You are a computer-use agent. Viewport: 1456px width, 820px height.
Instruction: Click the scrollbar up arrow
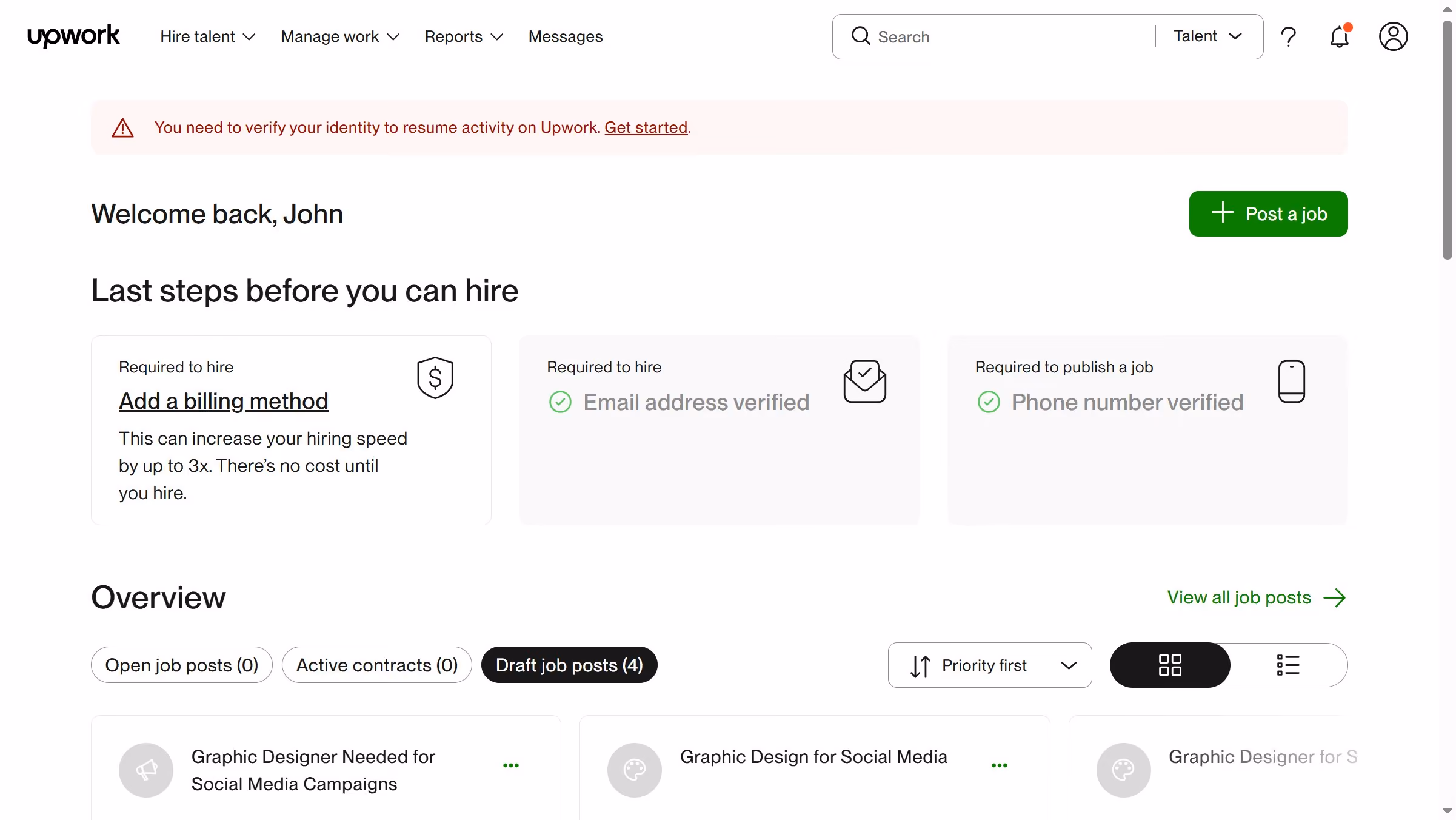point(1448,10)
